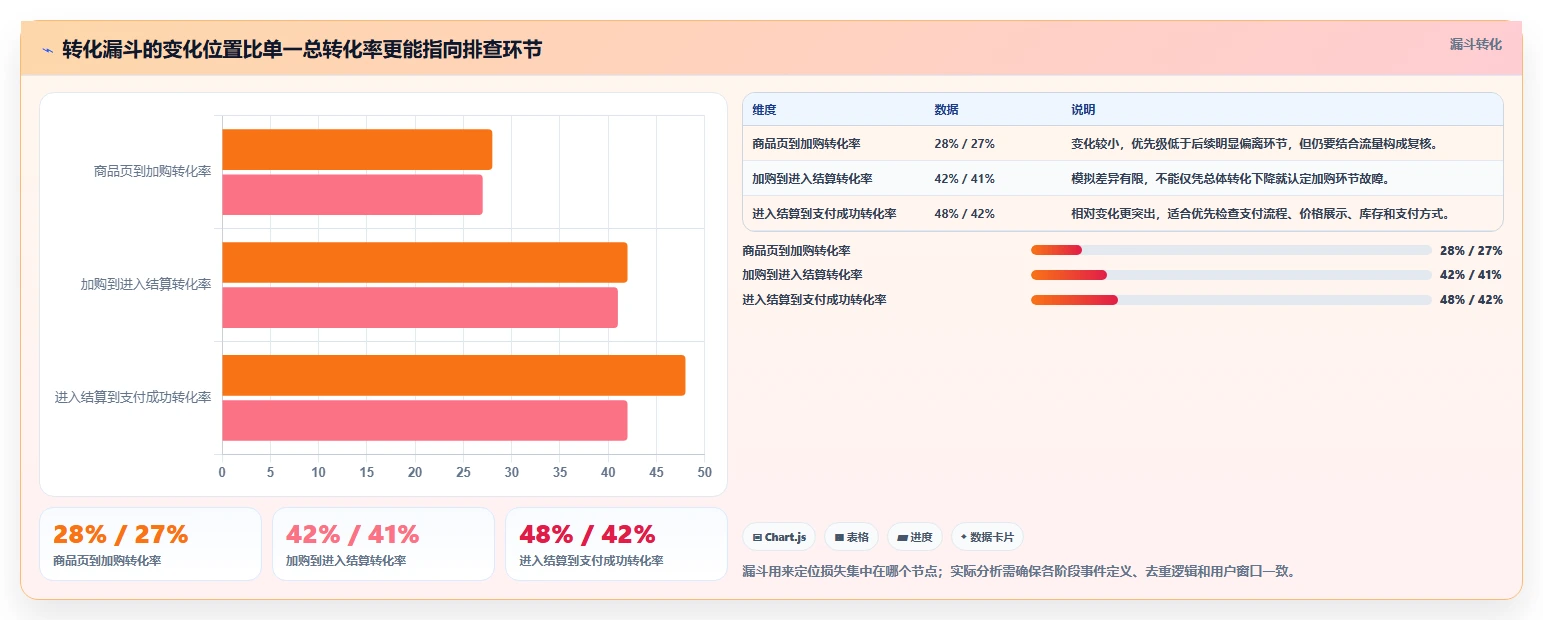Click the orange bar for 商品页到加购转化率
This screenshot has width=1543, height=620.
pos(357,149)
